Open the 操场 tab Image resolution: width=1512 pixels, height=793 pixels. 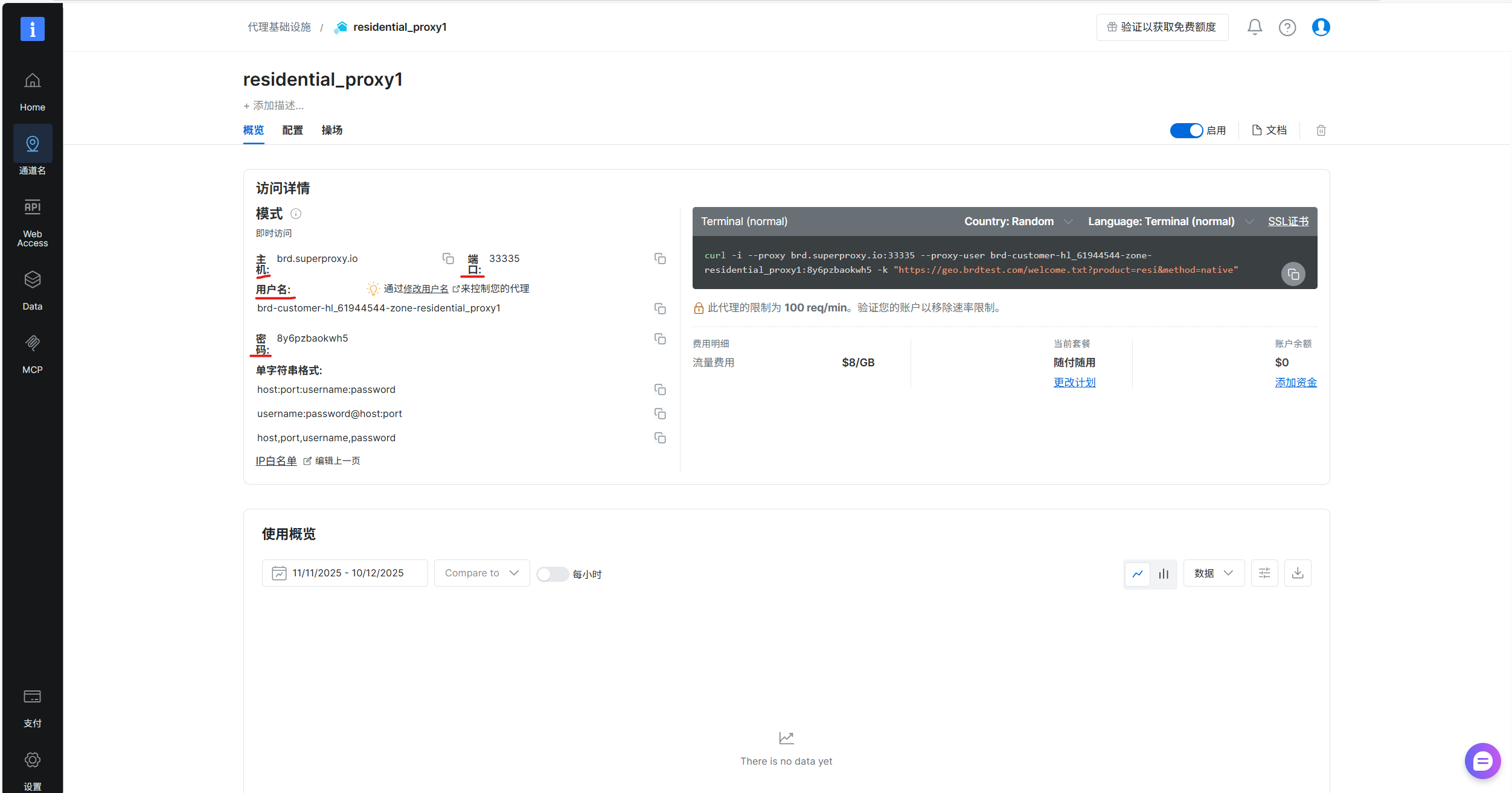(332, 130)
